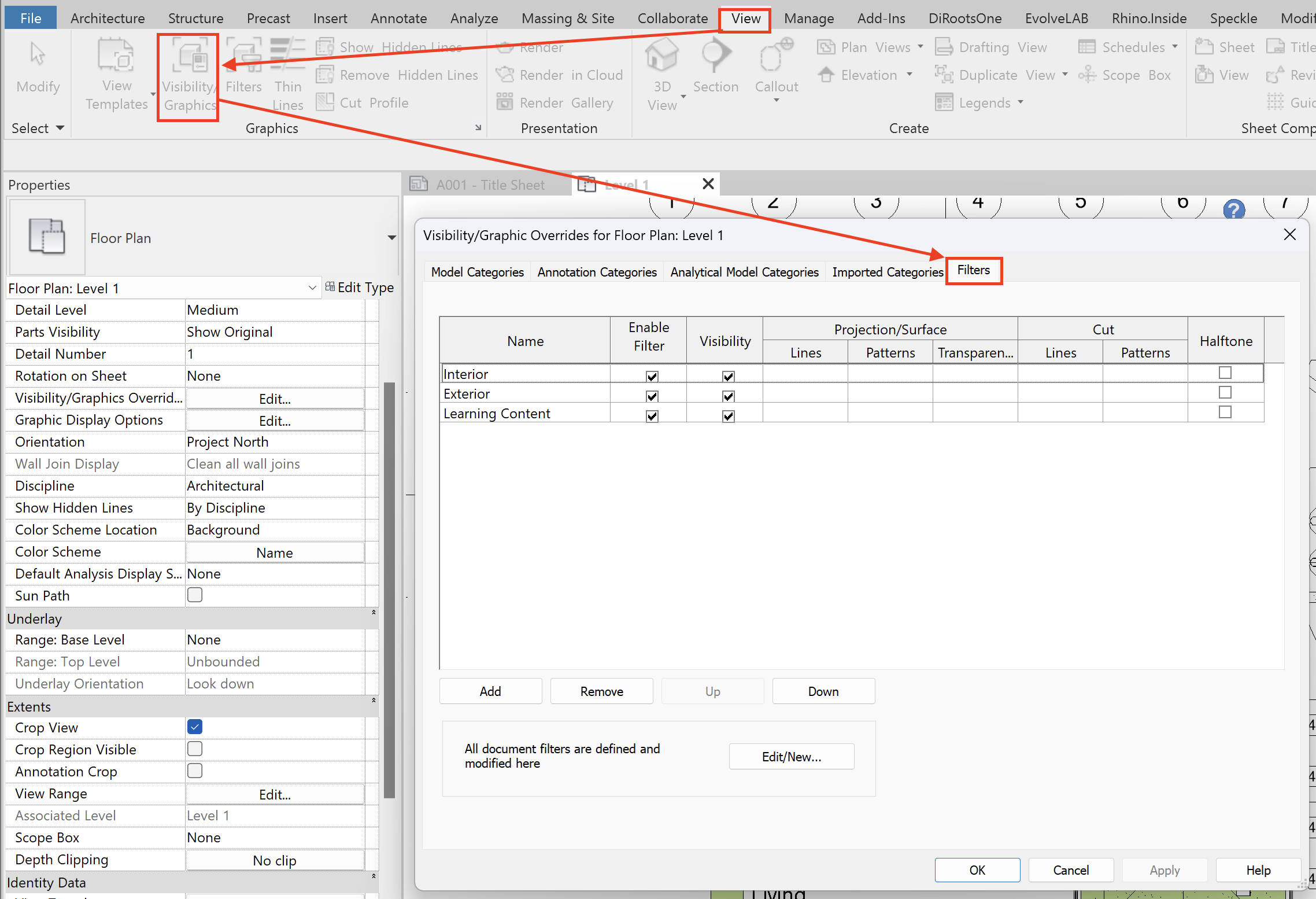This screenshot has height=899, width=1316.
Task: Uncheck Enable Filter for Interior
Action: 652,377
